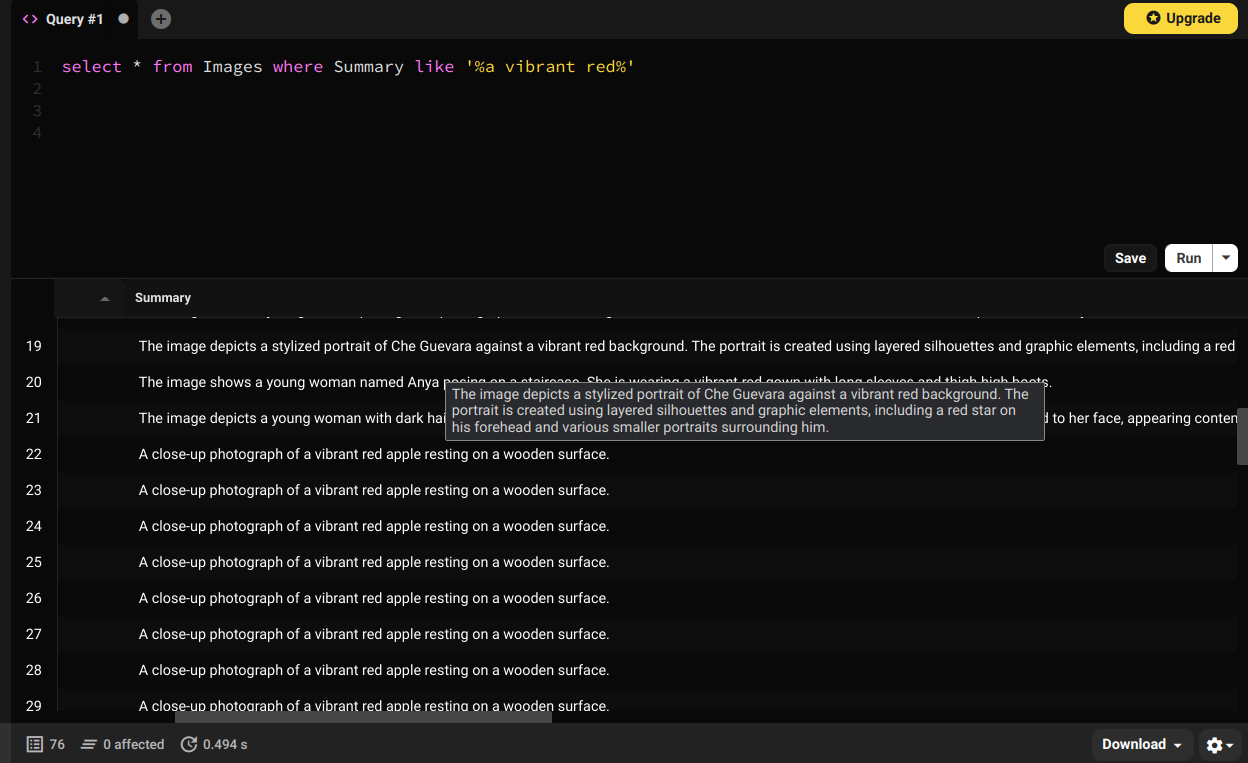Click row number 22 in the results grid

click(x=34, y=454)
